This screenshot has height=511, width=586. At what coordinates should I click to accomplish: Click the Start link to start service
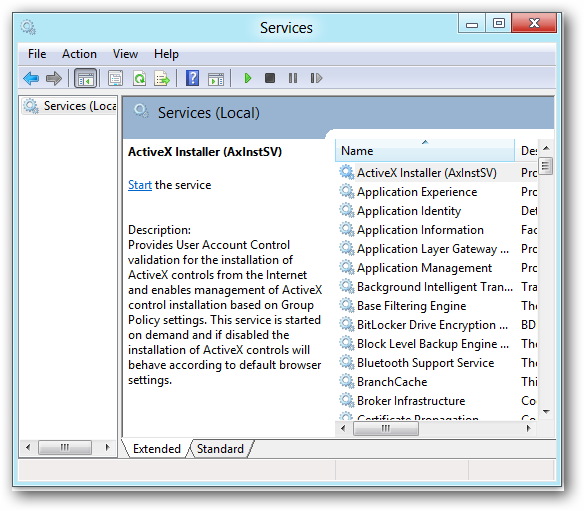(140, 185)
